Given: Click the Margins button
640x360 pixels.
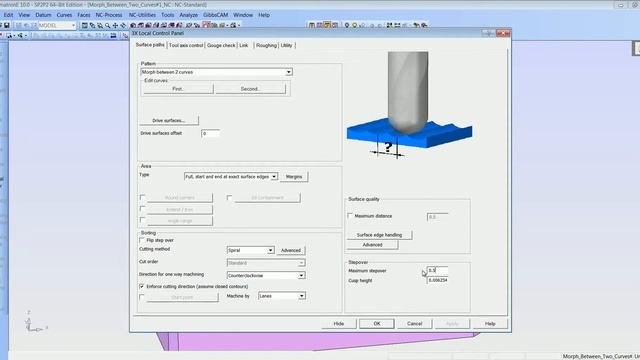Looking at the screenshot, I should tap(294, 176).
